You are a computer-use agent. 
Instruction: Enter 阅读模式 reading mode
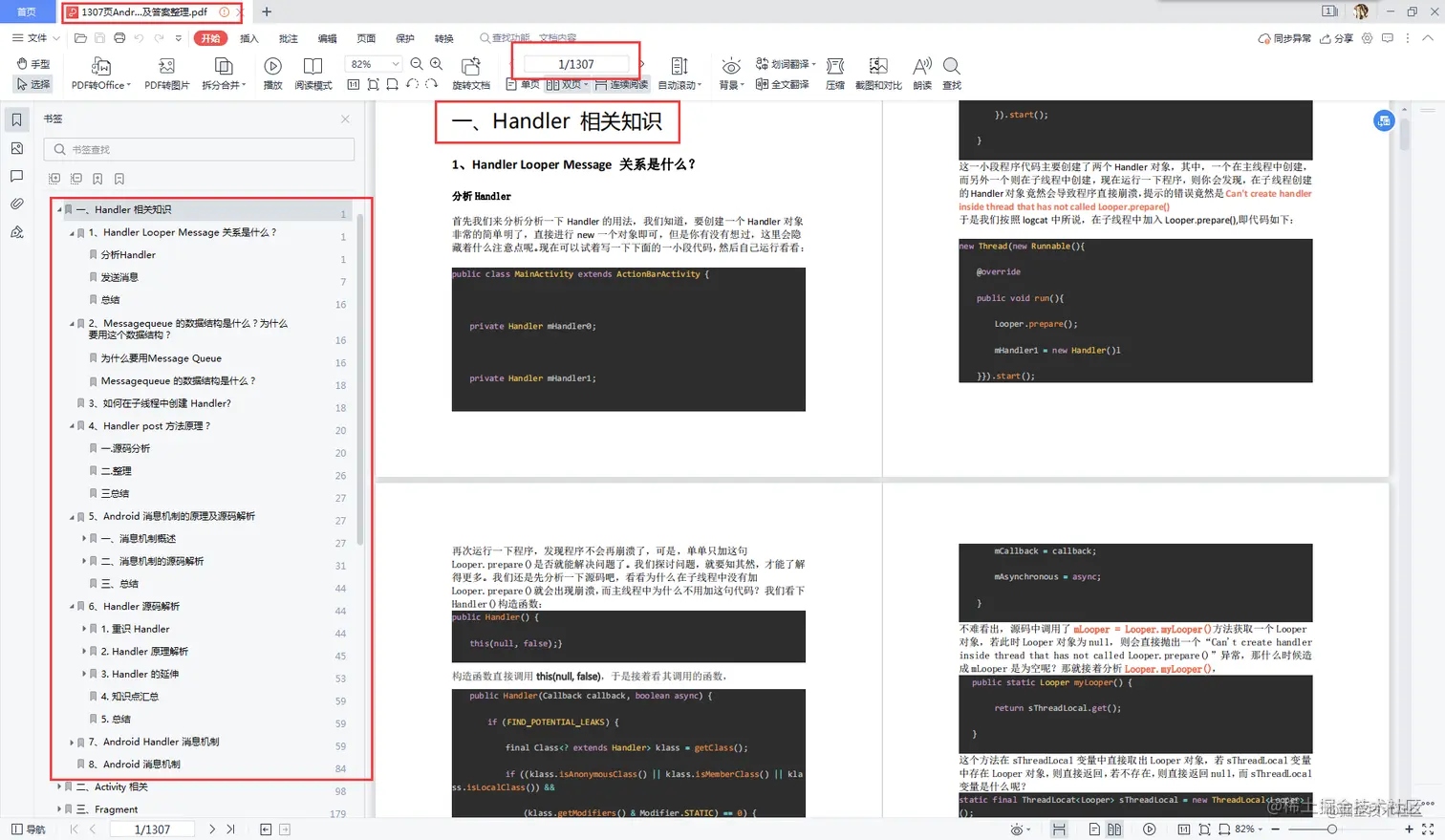(313, 74)
